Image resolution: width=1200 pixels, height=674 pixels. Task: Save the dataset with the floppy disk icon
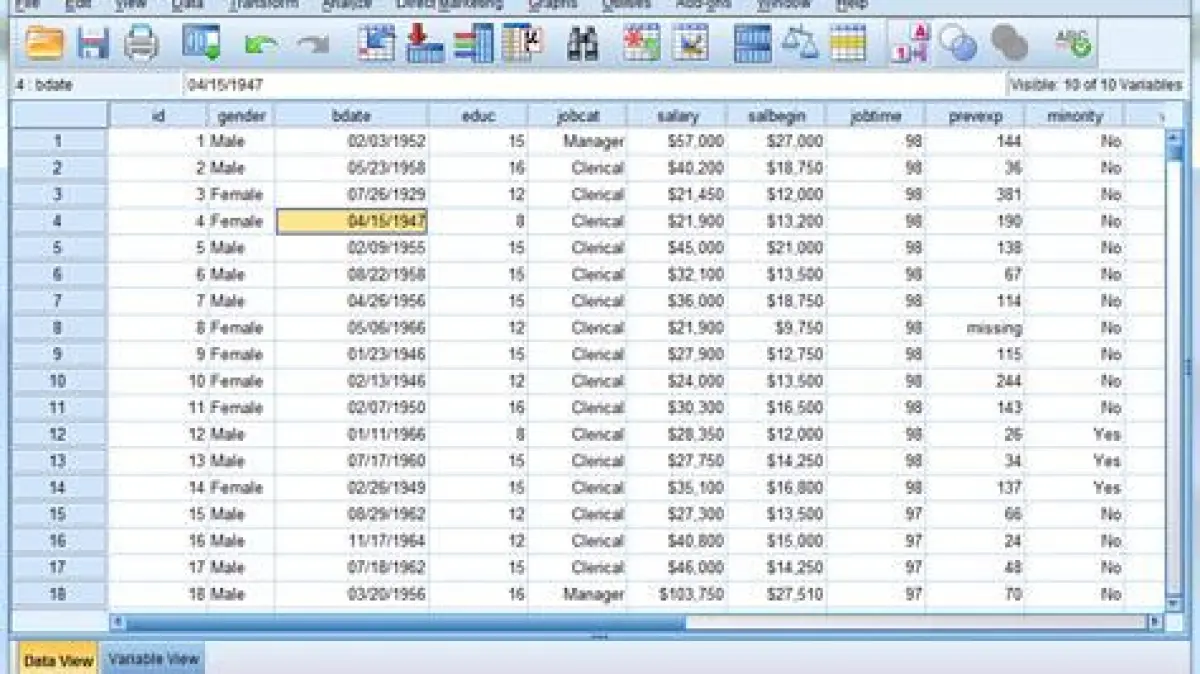tap(93, 43)
